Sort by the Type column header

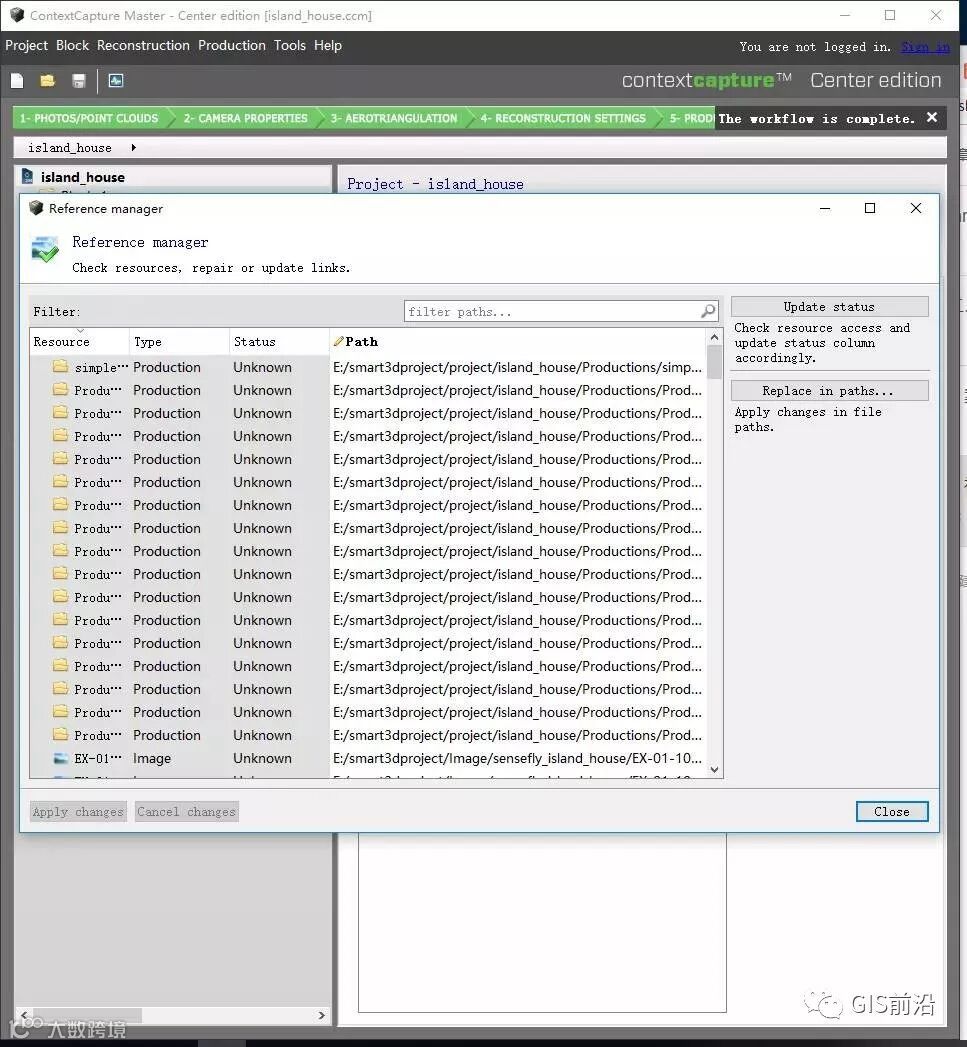click(178, 341)
